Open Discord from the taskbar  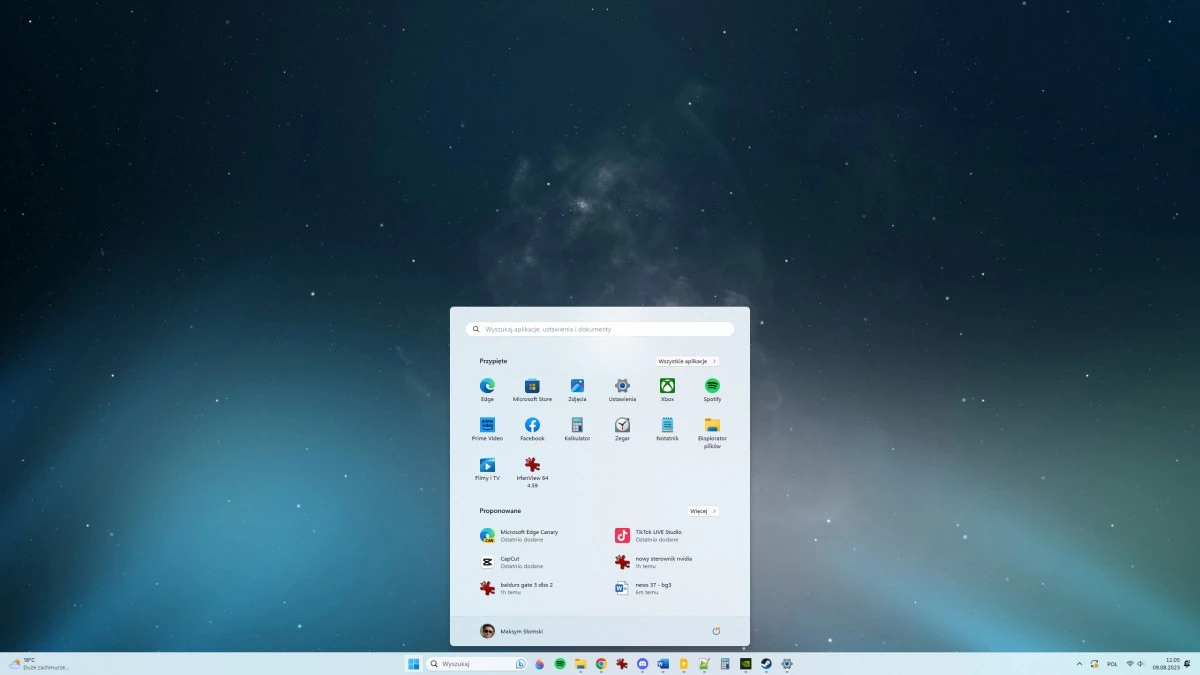(642, 663)
